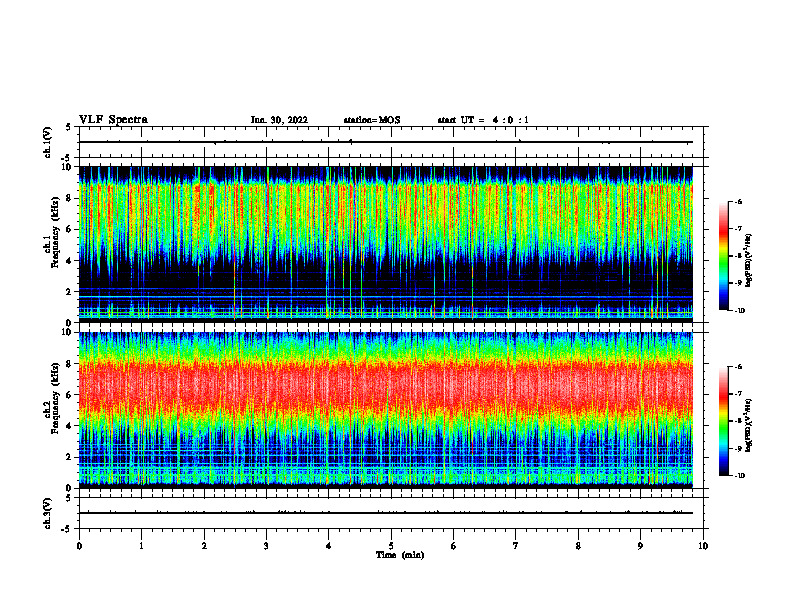Click the "Time (min)" axis label

click(400, 555)
